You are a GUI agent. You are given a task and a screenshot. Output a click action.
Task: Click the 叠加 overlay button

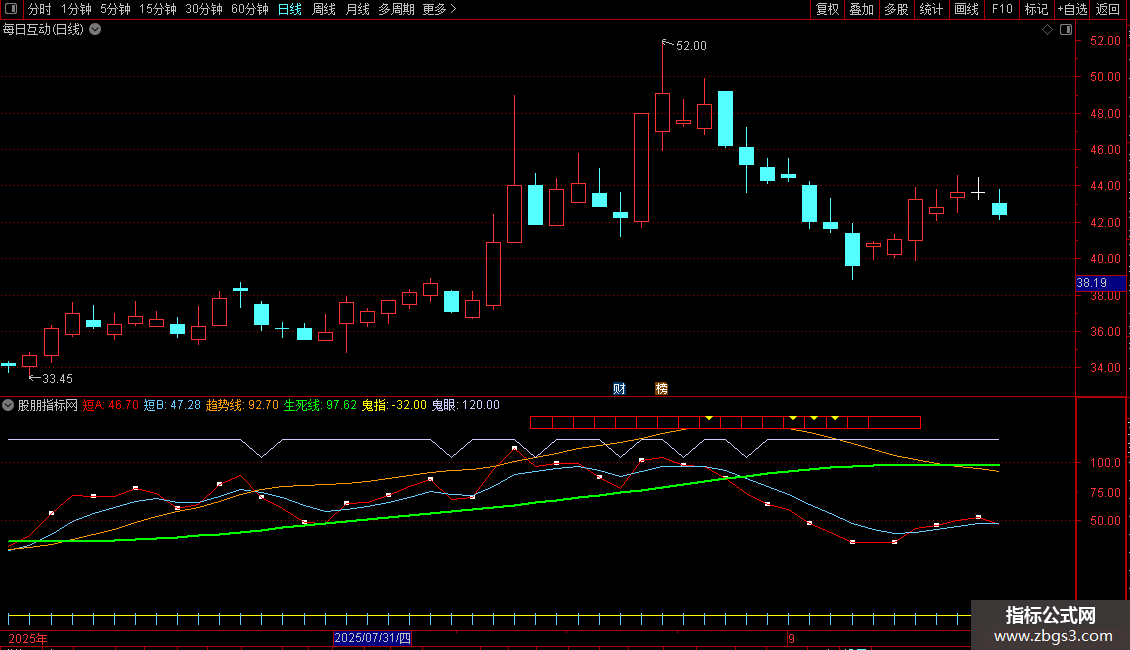(862, 9)
